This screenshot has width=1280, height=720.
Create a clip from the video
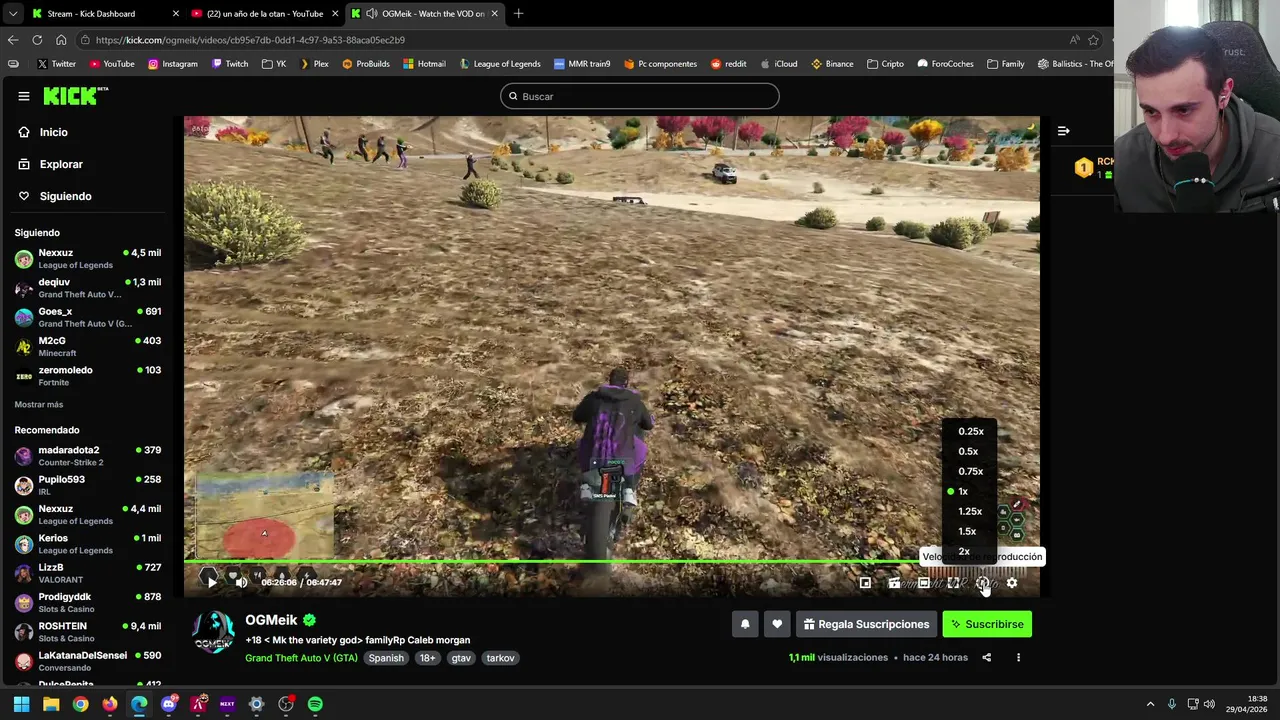(894, 583)
